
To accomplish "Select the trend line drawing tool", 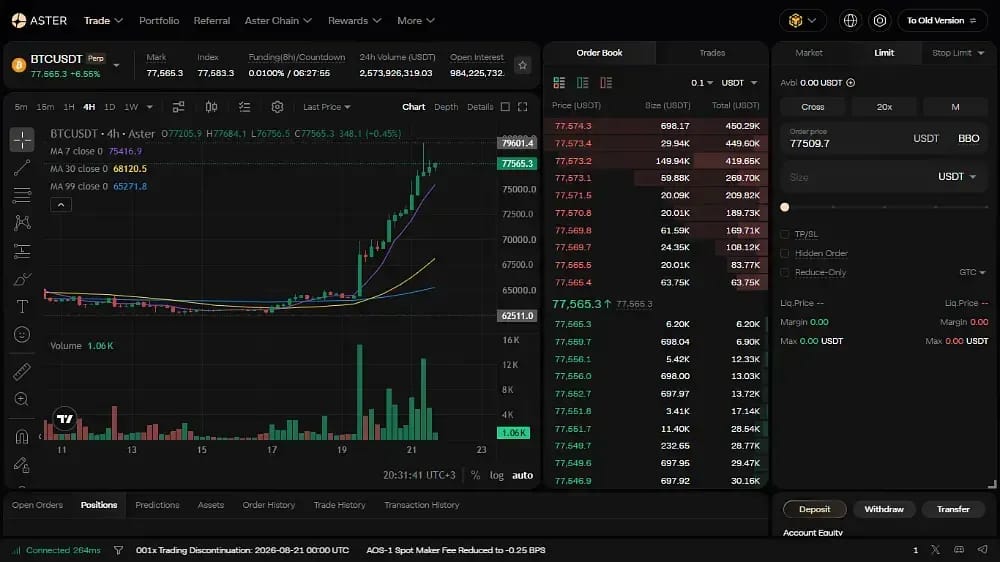I will pos(22,168).
